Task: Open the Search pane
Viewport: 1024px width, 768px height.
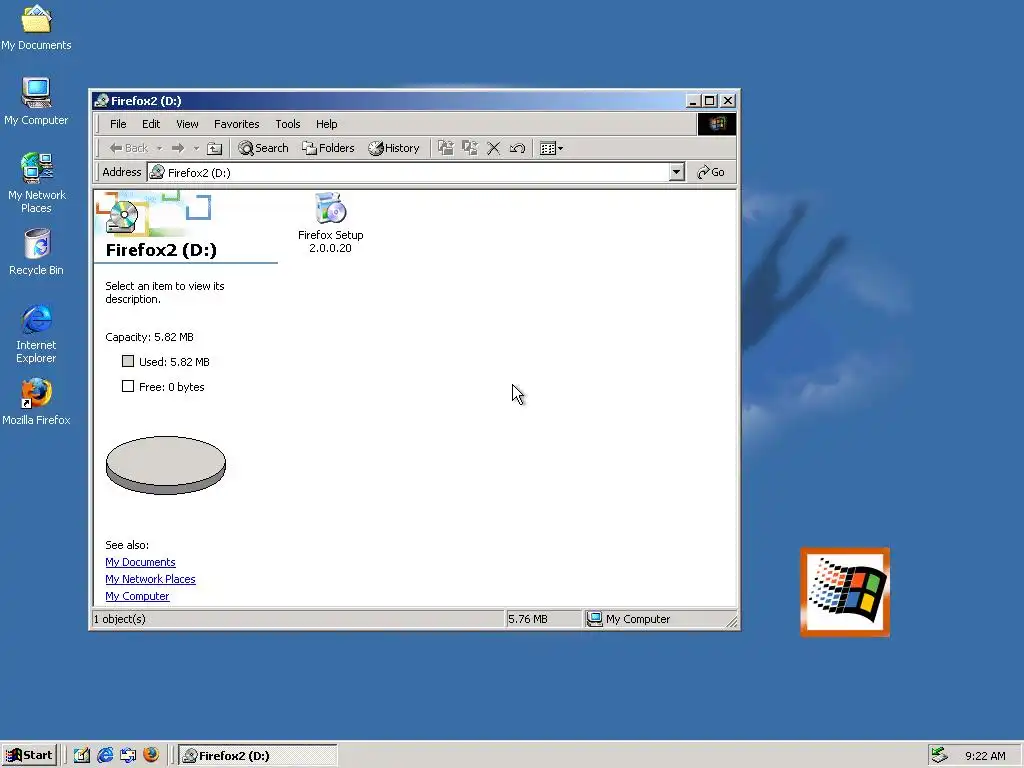Action: pyautogui.click(x=263, y=148)
